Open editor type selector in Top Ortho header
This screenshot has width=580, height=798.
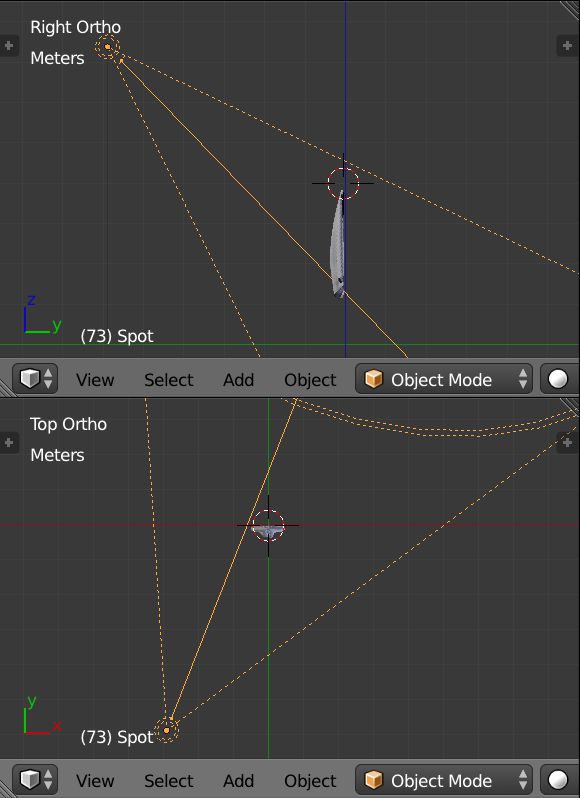pos(35,780)
